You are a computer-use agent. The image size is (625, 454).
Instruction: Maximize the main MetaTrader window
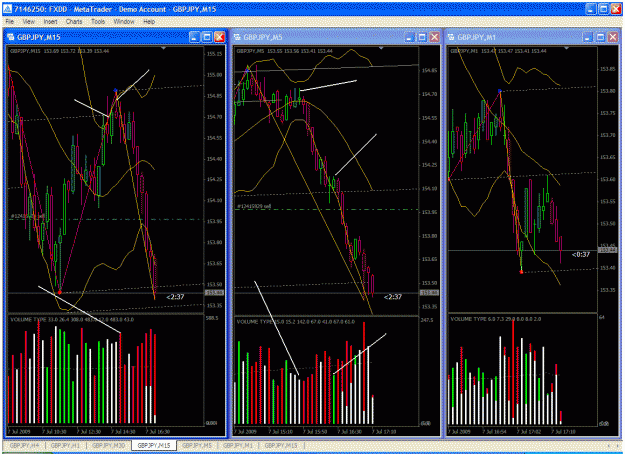pyautogui.click(x=604, y=9)
